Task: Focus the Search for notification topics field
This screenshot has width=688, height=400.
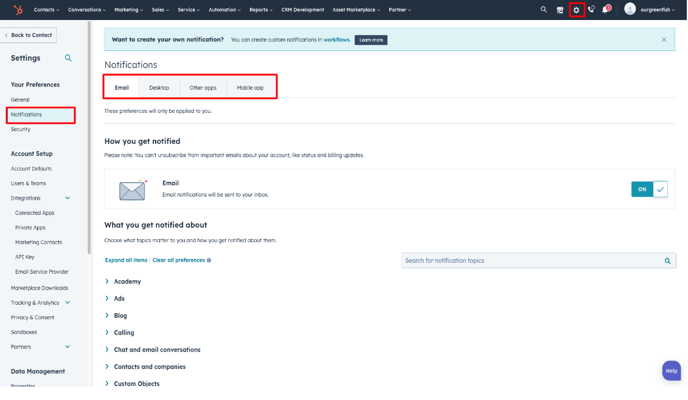Action: click(538, 261)
